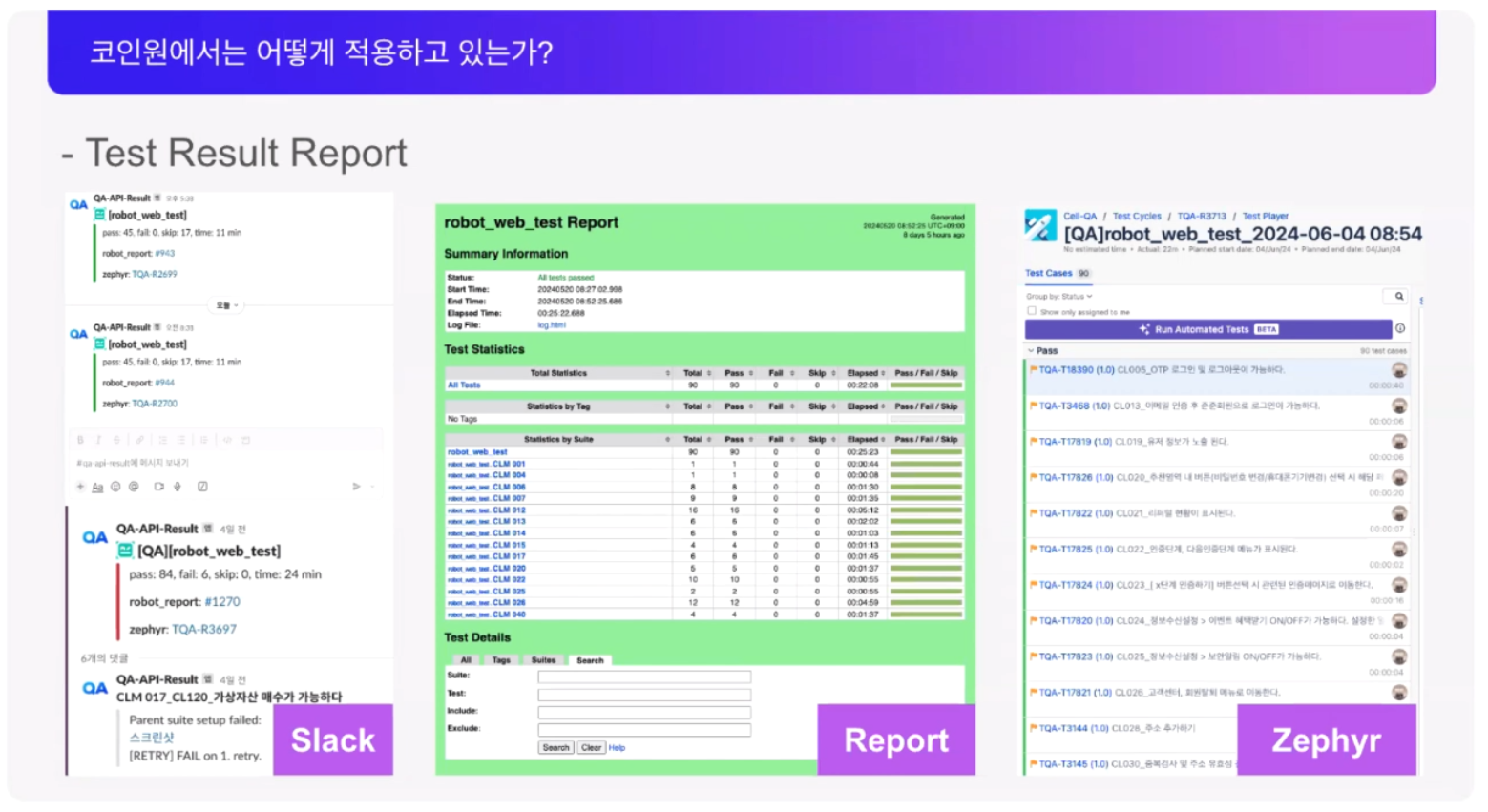The height and width of the screenshot is (812, 1488).
Task: Switch to the All tab in Test Details
Action: coord(466,660)
